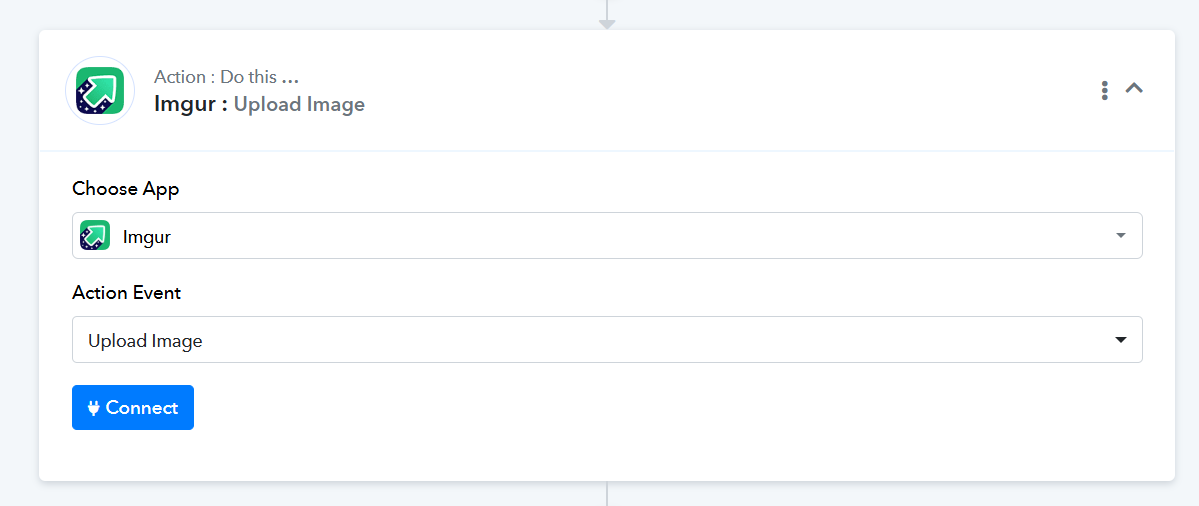This screenshot has width=1199, height=506.
Task: Click the 'Imgur' text inside the app dropdown
Action: coord(147,237)
